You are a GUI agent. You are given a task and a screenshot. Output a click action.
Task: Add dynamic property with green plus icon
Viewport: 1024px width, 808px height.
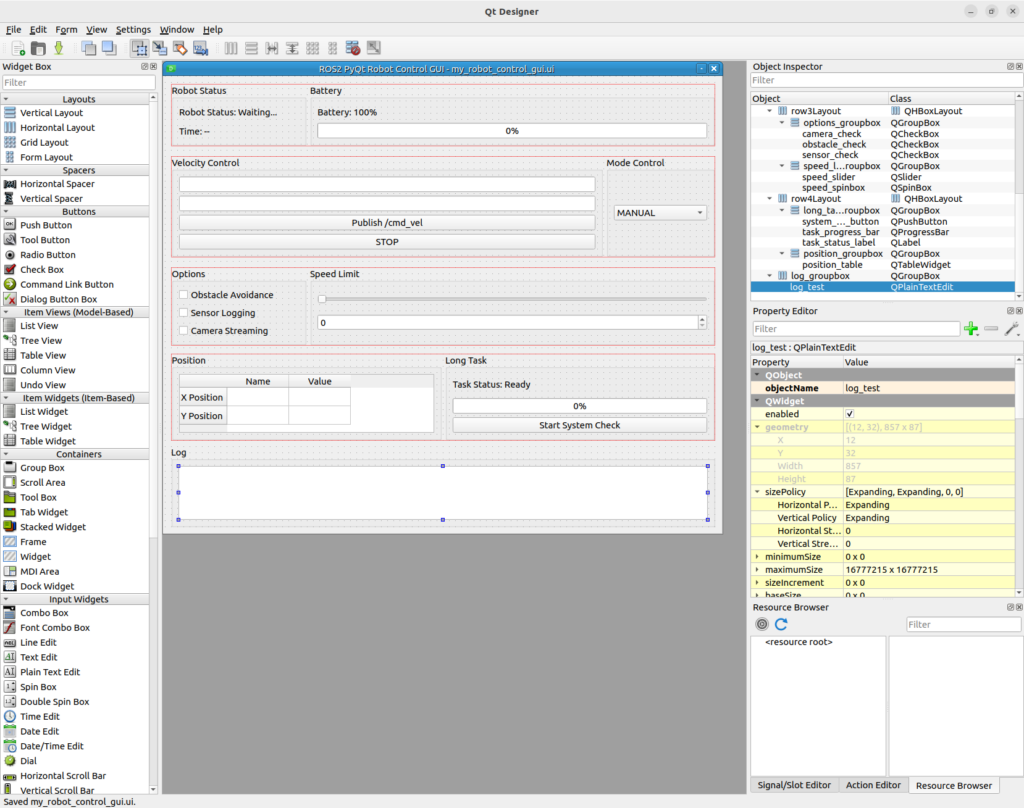[x=971, y=329]
